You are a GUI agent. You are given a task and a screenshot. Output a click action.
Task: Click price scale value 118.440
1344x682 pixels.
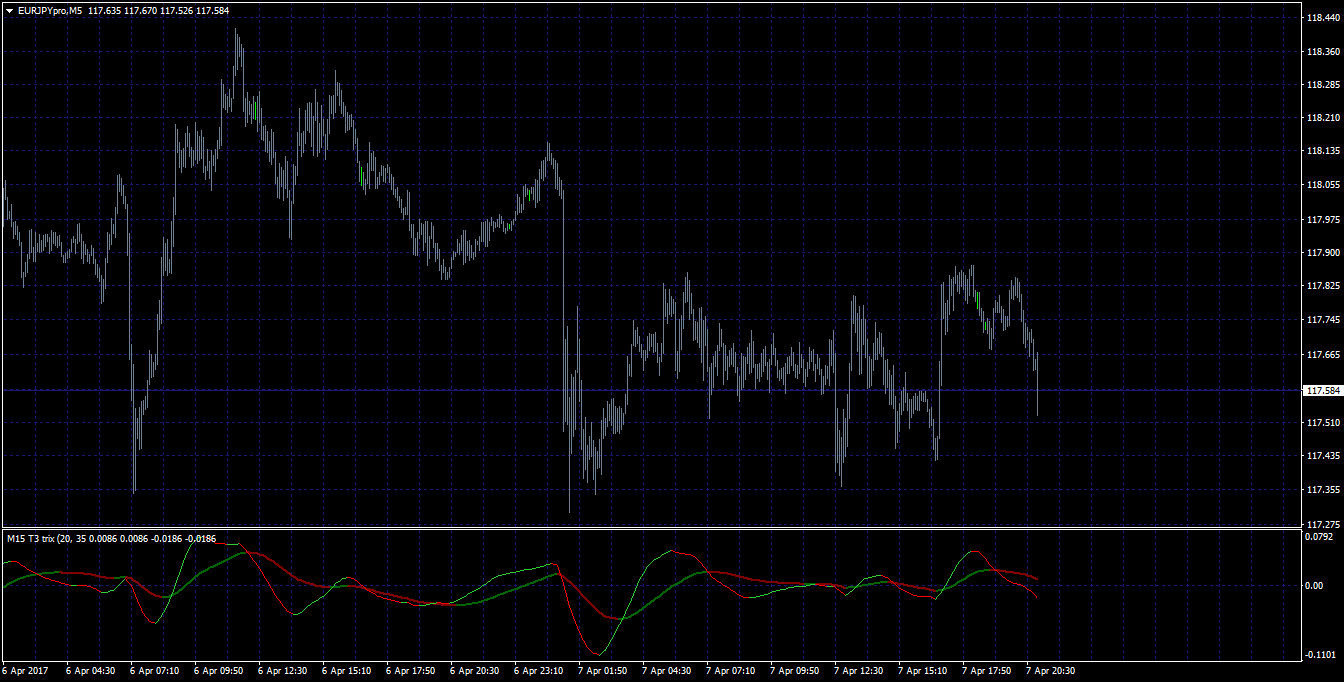click(1322, 18)
